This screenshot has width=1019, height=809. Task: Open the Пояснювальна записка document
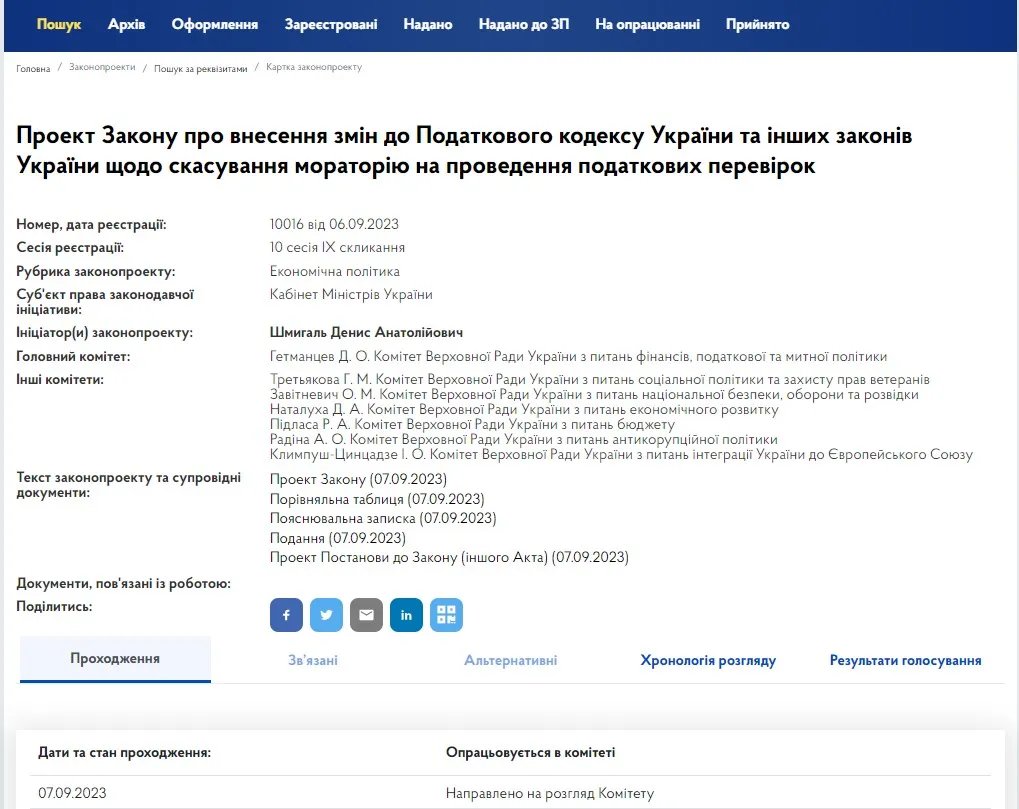click(x=383, y=518)
